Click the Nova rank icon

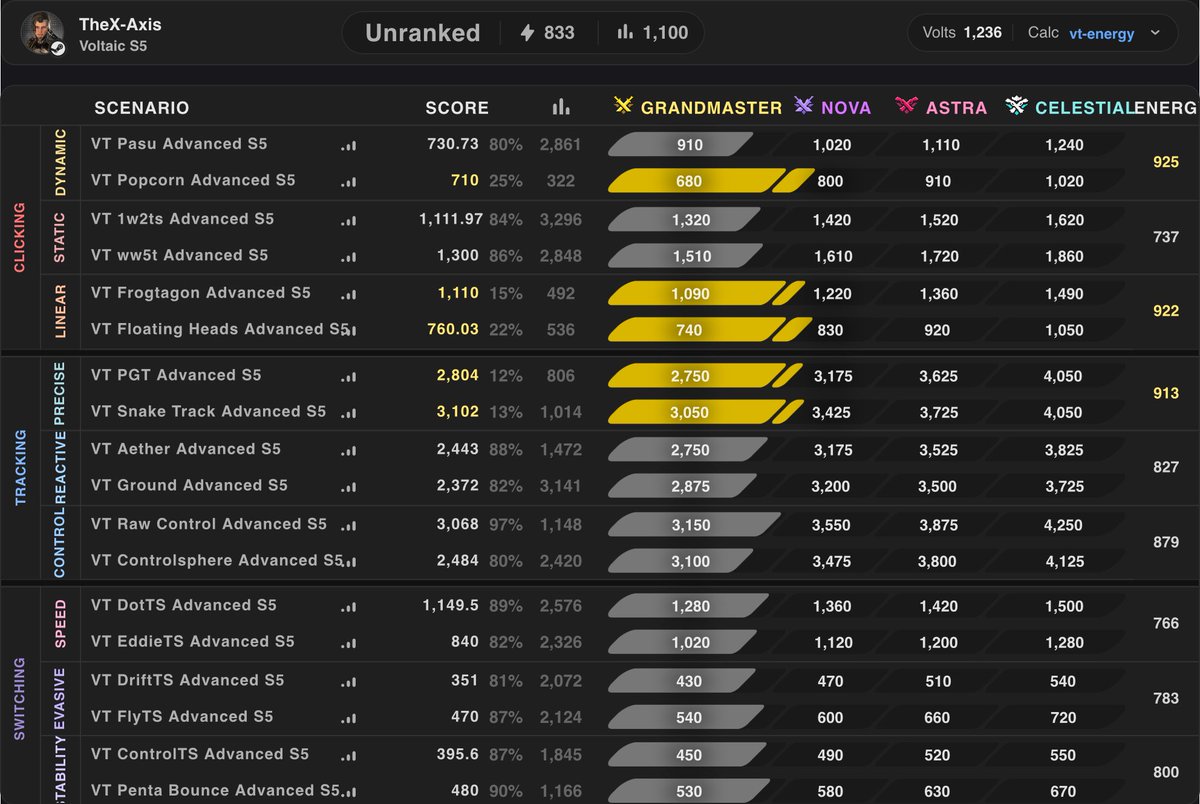(x=803, y=106)
